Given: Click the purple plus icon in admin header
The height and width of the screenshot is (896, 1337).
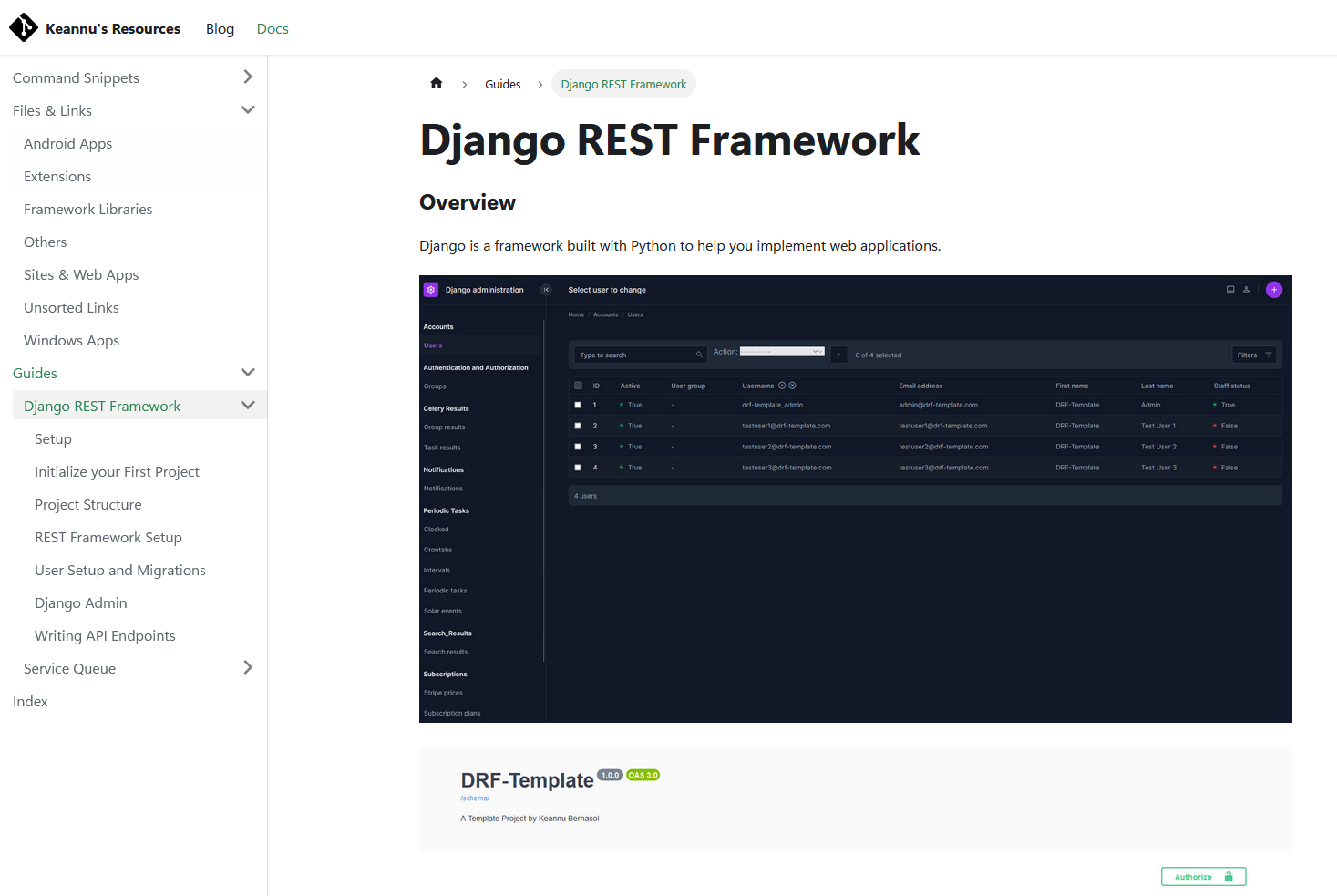Looking at the screenshot, I should 1274,290.
